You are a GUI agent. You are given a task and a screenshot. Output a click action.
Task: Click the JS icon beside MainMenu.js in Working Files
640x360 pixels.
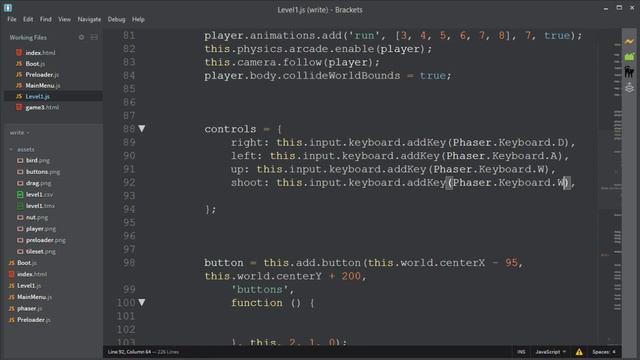point(19,85)
